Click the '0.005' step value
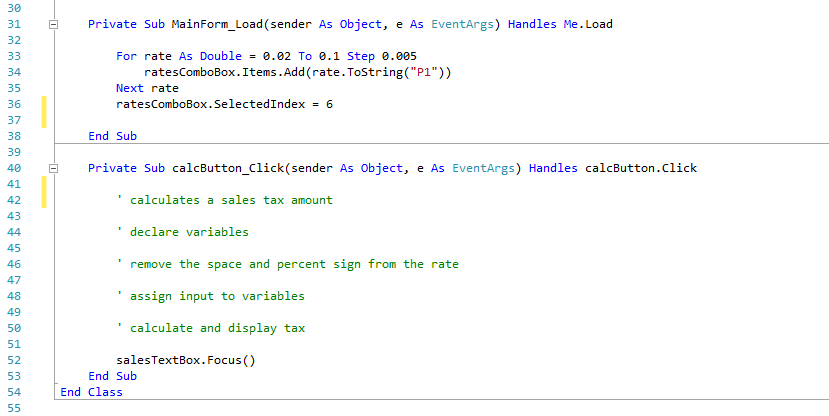Image resolution: width=829 pixels, height=416 pixels. [399, 56]
